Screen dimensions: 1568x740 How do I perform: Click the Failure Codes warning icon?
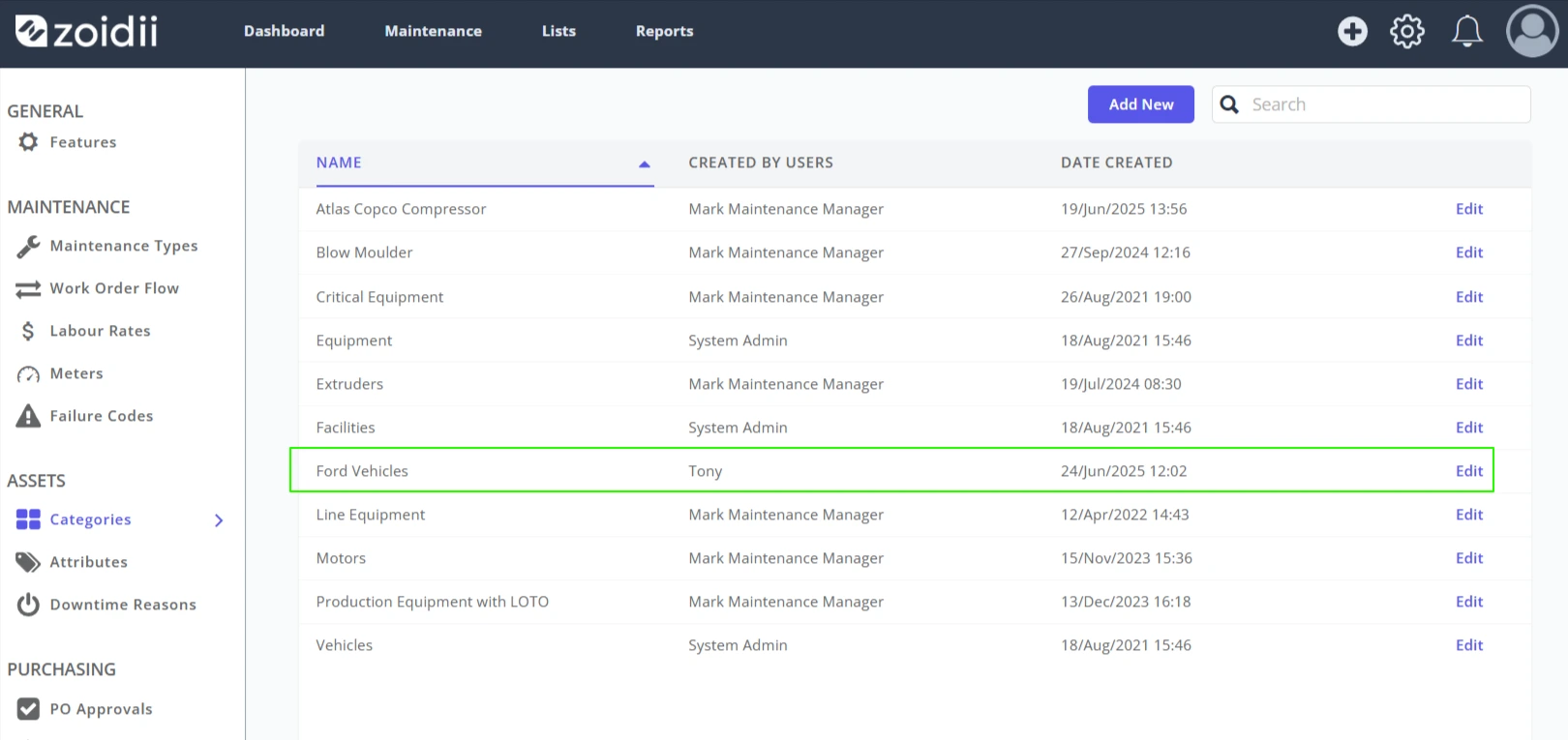tap(28, 416)
